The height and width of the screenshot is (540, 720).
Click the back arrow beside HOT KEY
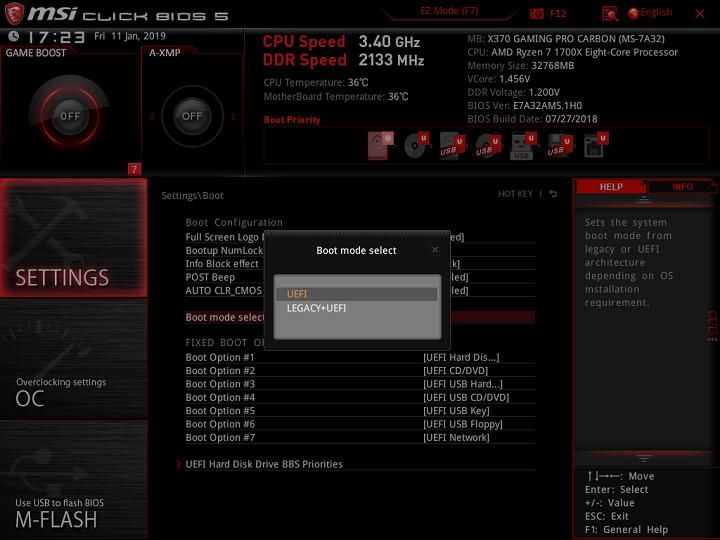tap(553, 194)
